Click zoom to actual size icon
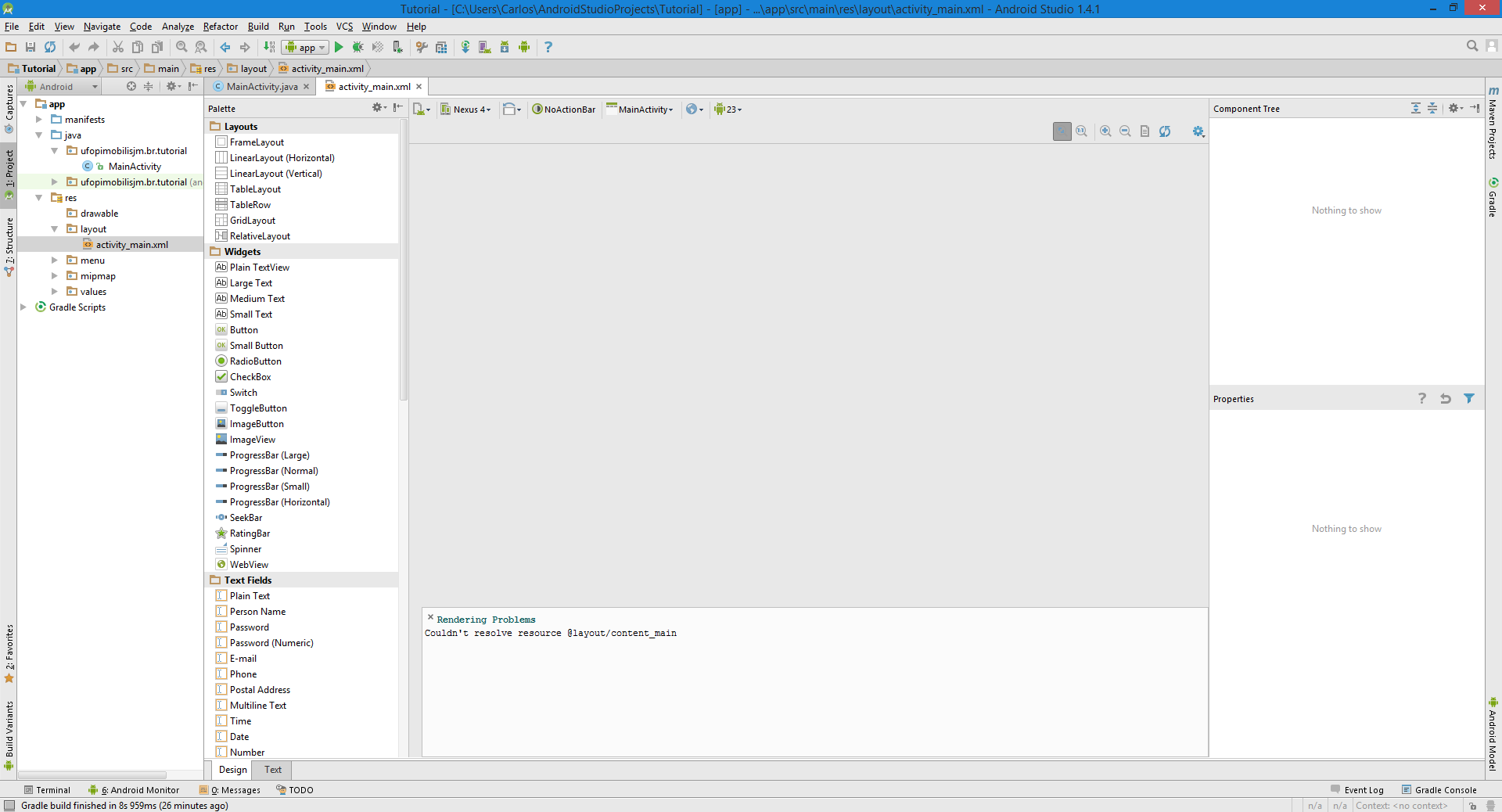 1081,131
